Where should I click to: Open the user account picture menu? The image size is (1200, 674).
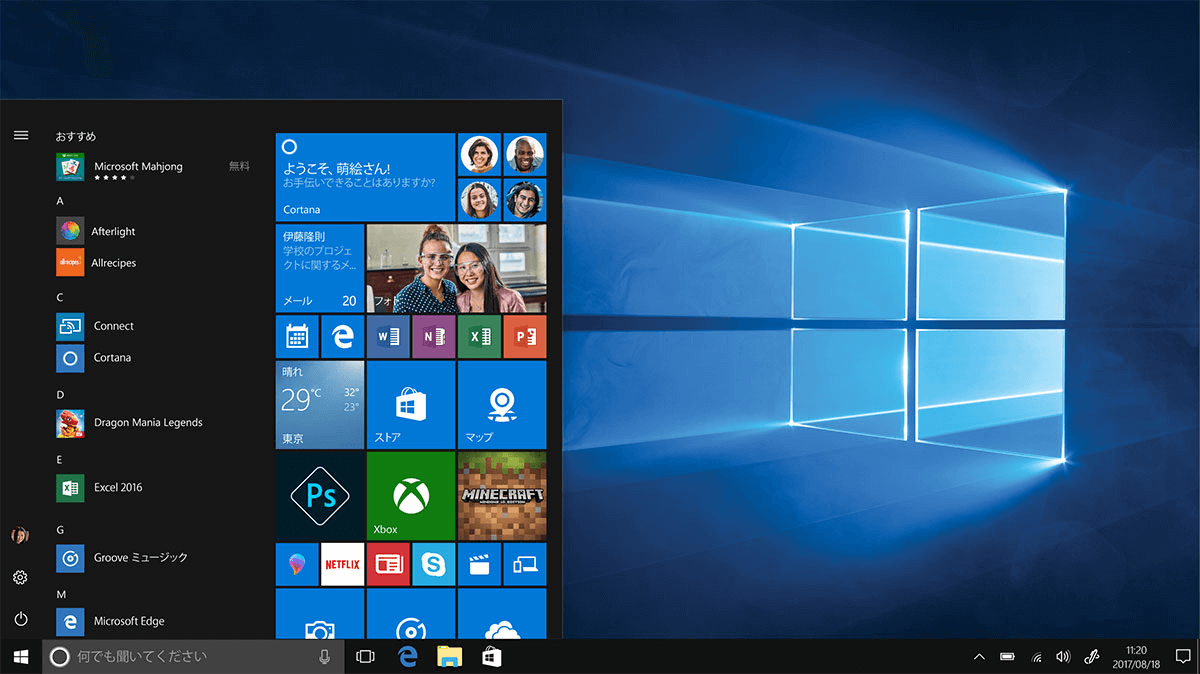point(21,535)
